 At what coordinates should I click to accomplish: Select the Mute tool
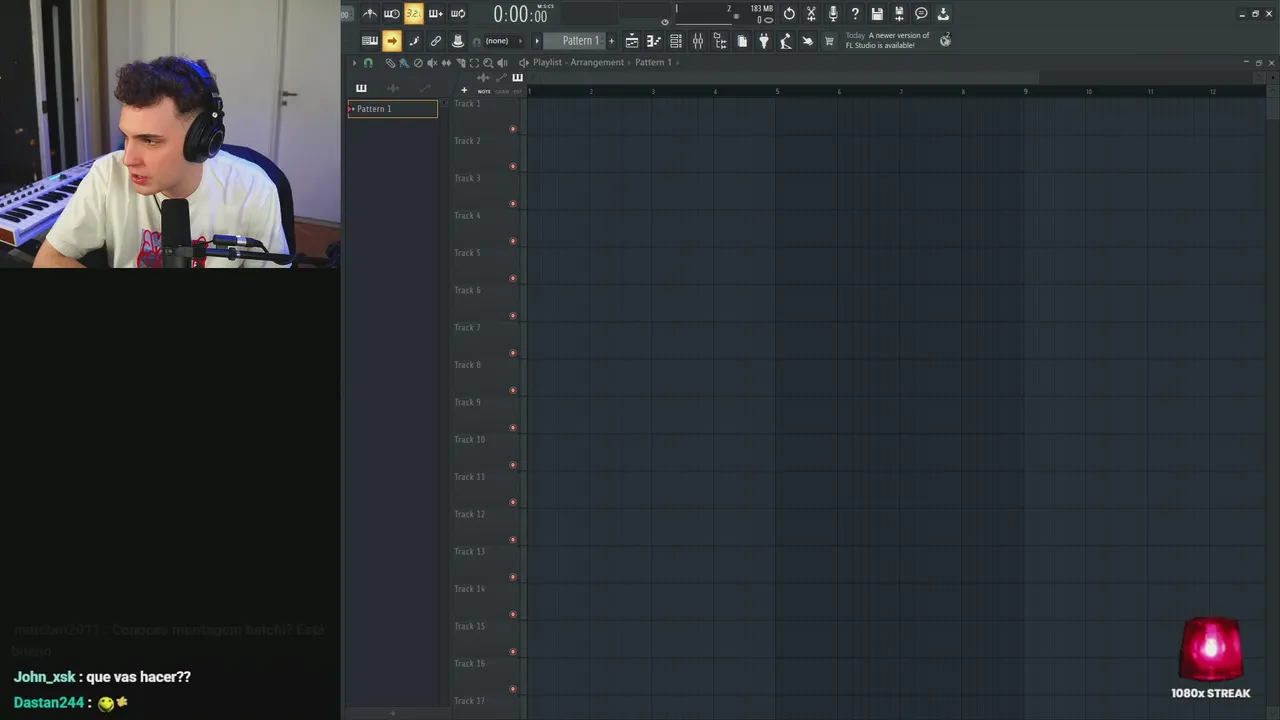point(432,63)
